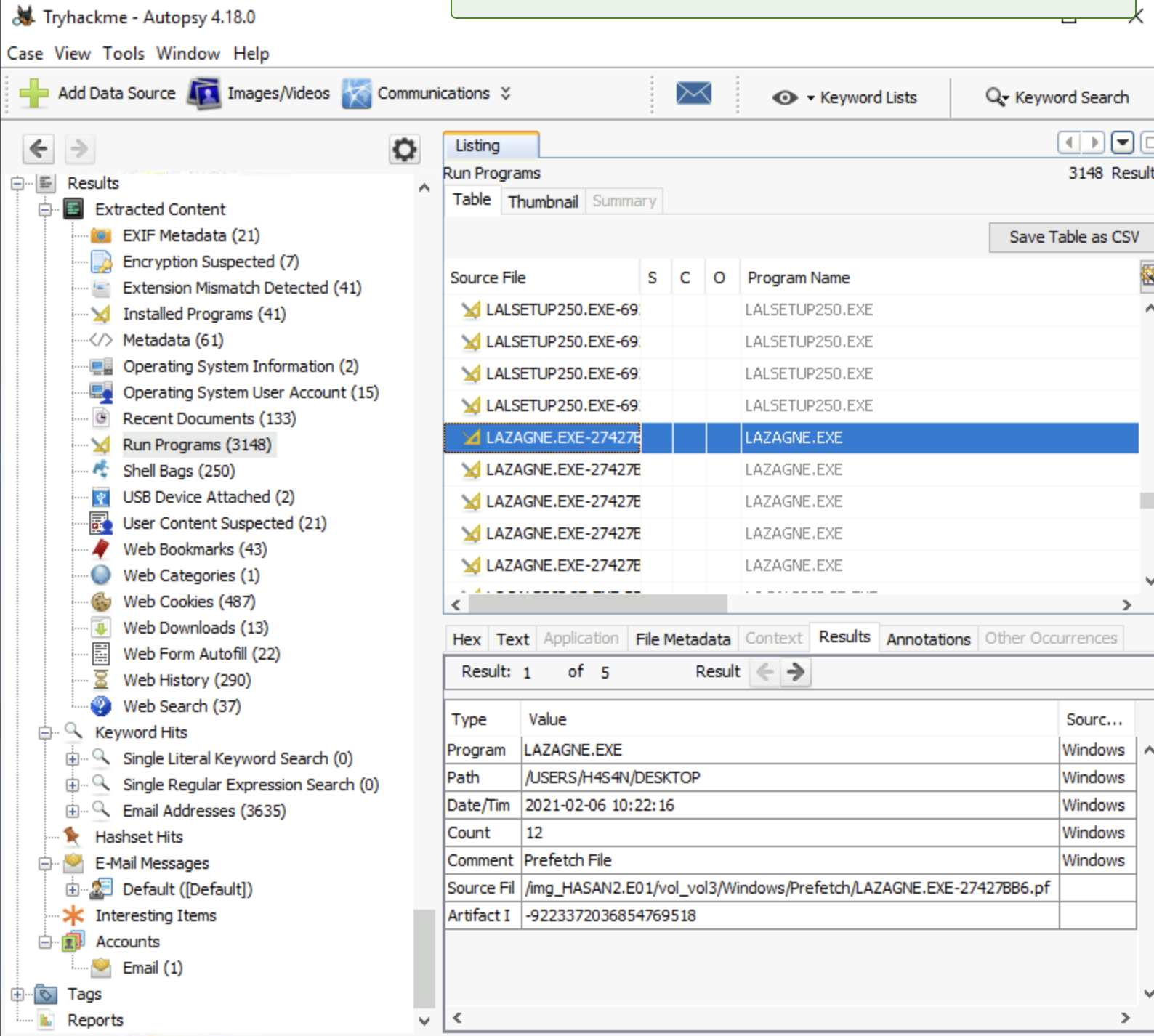The image size is (1154, 1036).
Task: Open the Window menu
Action: (x=188, y=54)
